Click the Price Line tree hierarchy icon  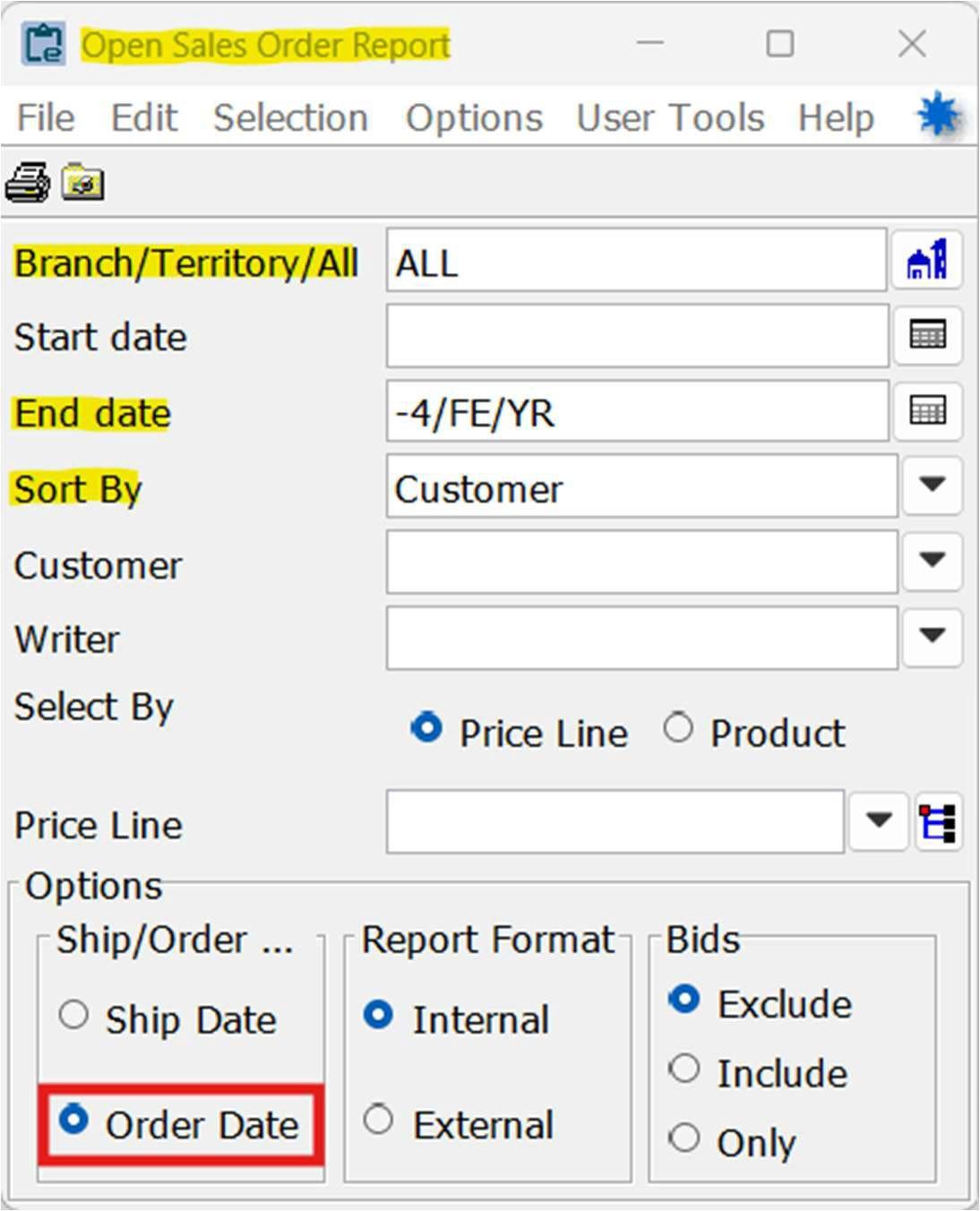(x=938, y=821)
